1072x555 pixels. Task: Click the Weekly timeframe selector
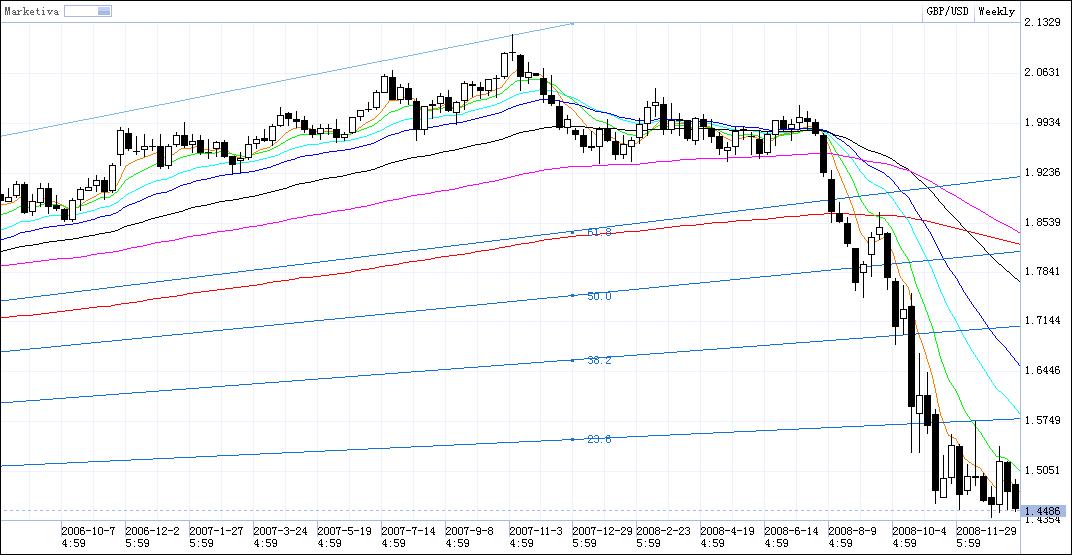click(996, 11)
